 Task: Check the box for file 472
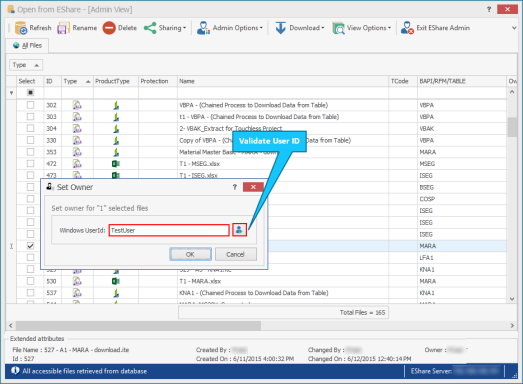pyautogui.click(x=30, y=163)
